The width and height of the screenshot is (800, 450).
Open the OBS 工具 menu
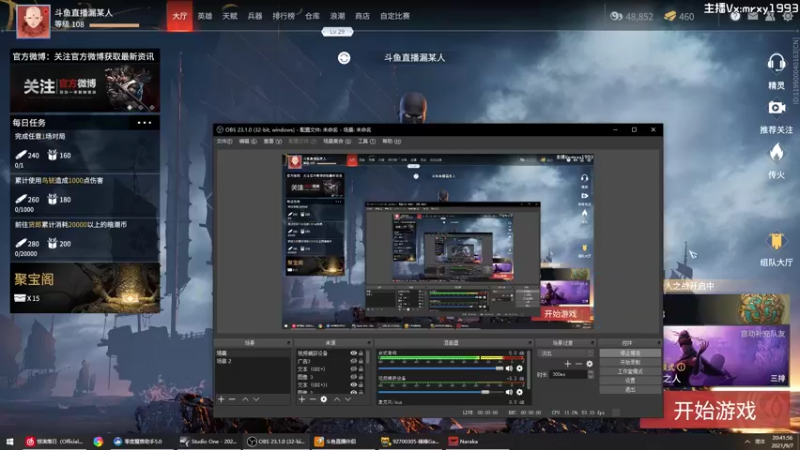pyautogui.click(x=366, y=141)
